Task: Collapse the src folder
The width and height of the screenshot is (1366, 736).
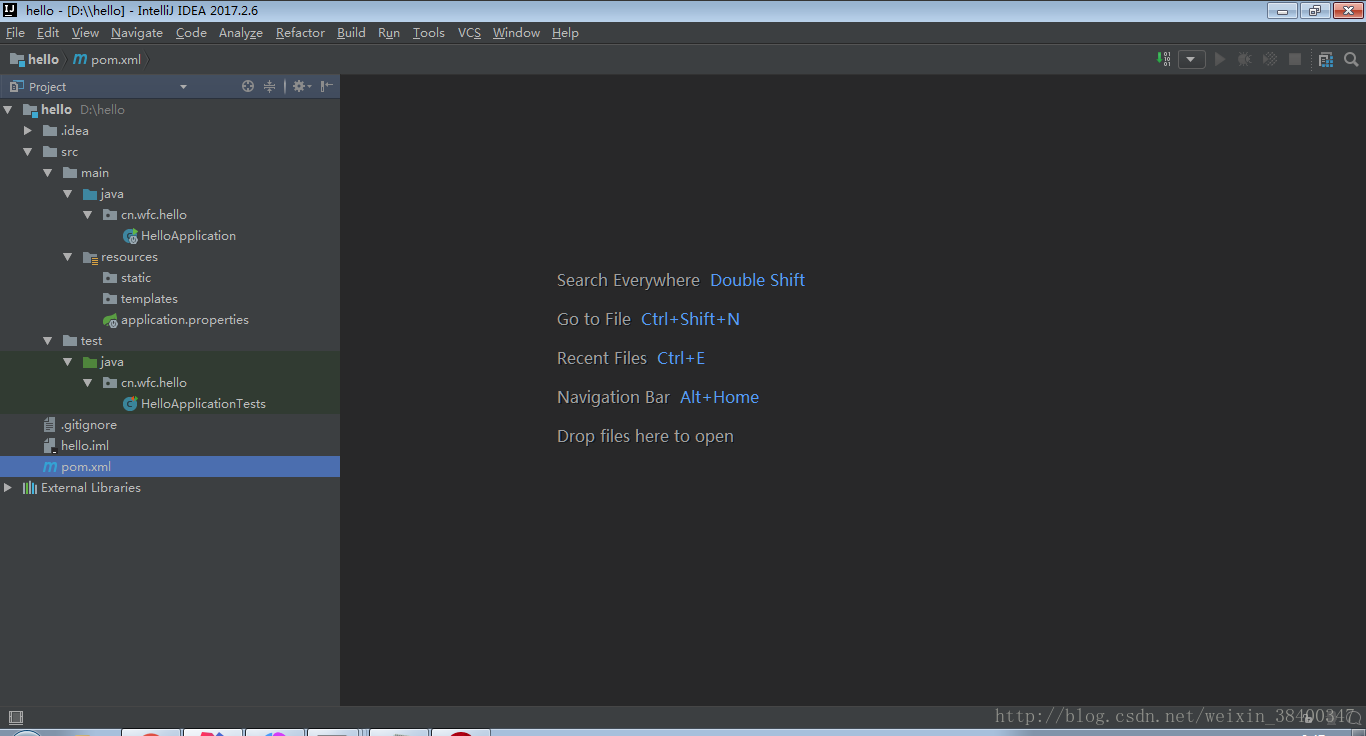Action: tap(28, 152)
